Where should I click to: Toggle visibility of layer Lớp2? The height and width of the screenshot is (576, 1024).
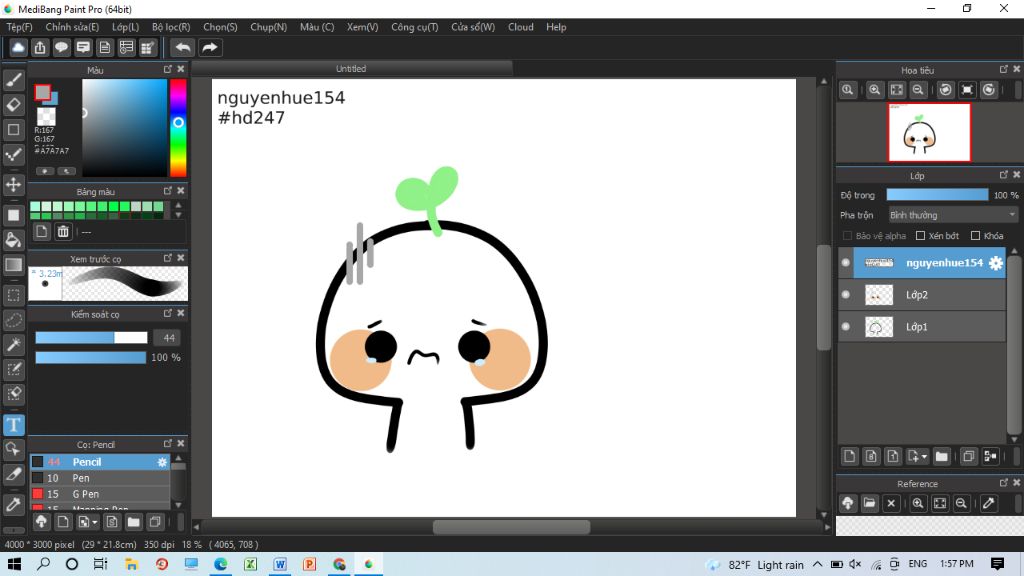(x=846, y=295)
